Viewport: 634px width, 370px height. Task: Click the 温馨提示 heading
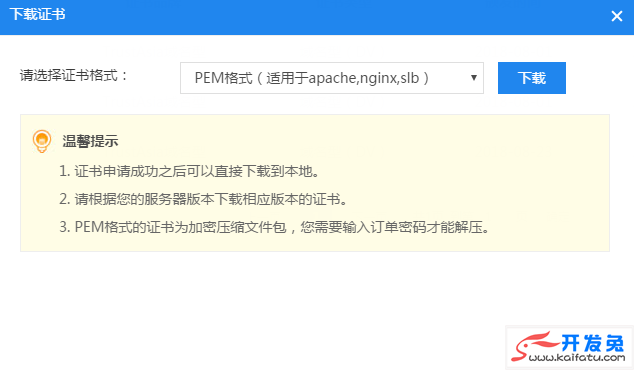click(90, 141)
